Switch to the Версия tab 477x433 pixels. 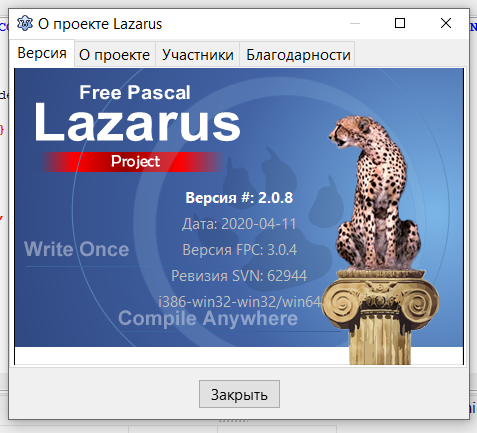coord(42,53)
